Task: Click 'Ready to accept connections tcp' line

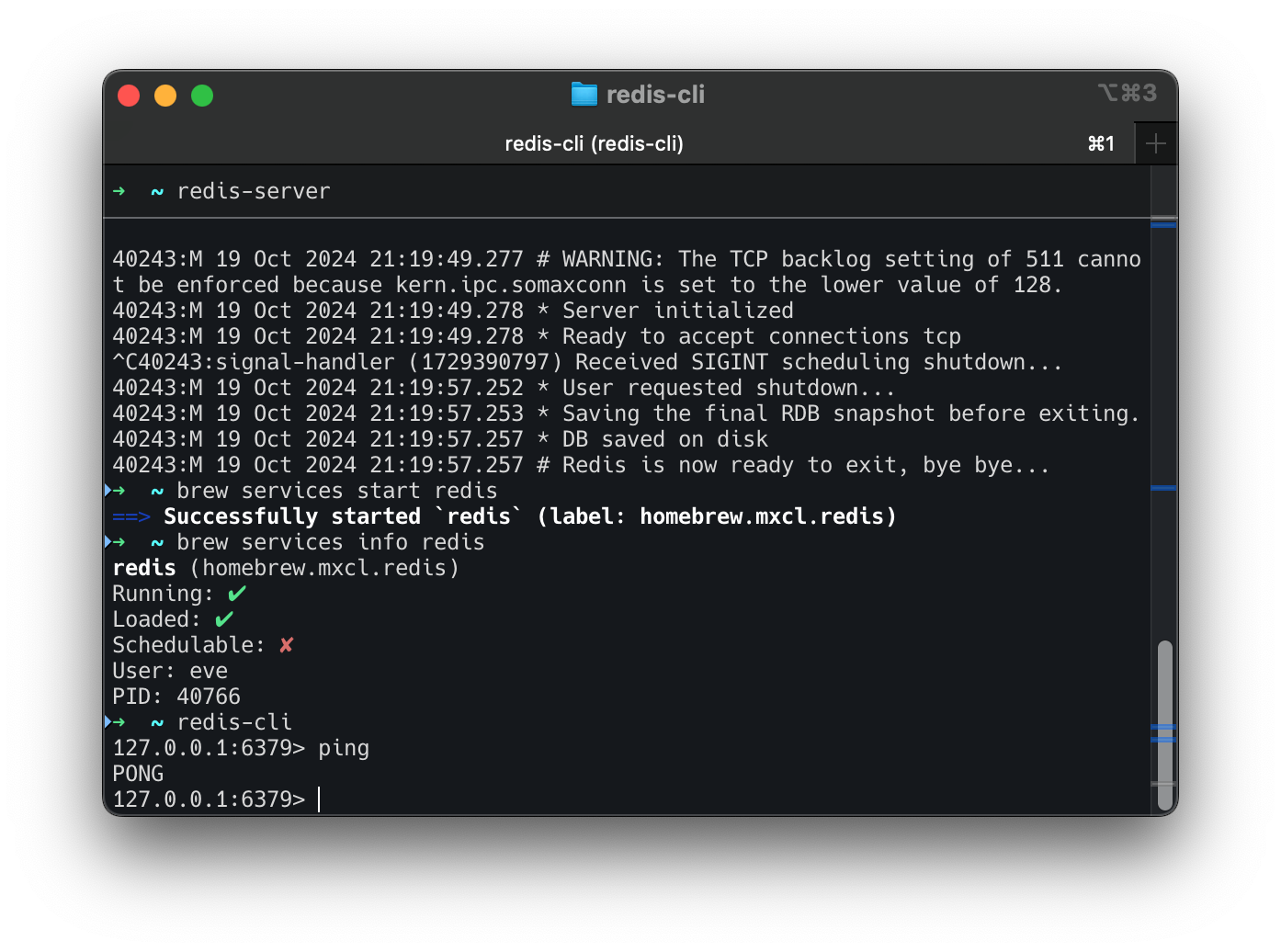Action: pos(537,336)
